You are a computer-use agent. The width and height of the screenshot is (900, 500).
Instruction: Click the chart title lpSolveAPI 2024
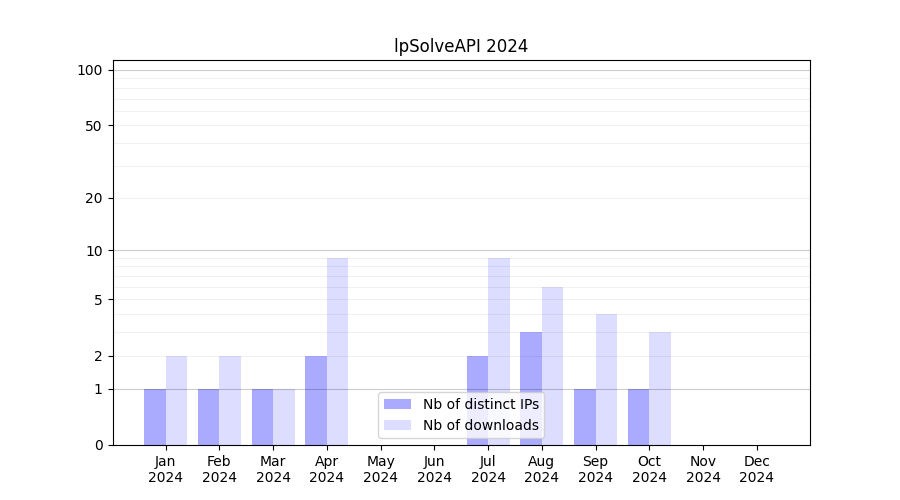(461, 46)
